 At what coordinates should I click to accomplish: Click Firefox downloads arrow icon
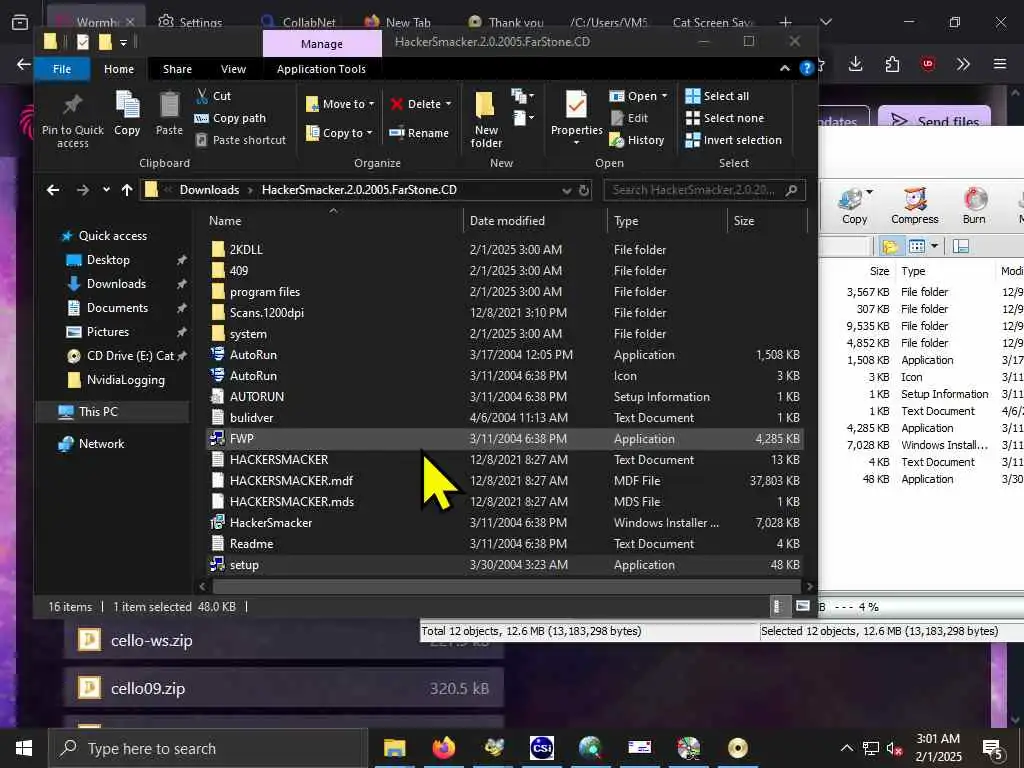pyautogui.click(x=856, y=64)
